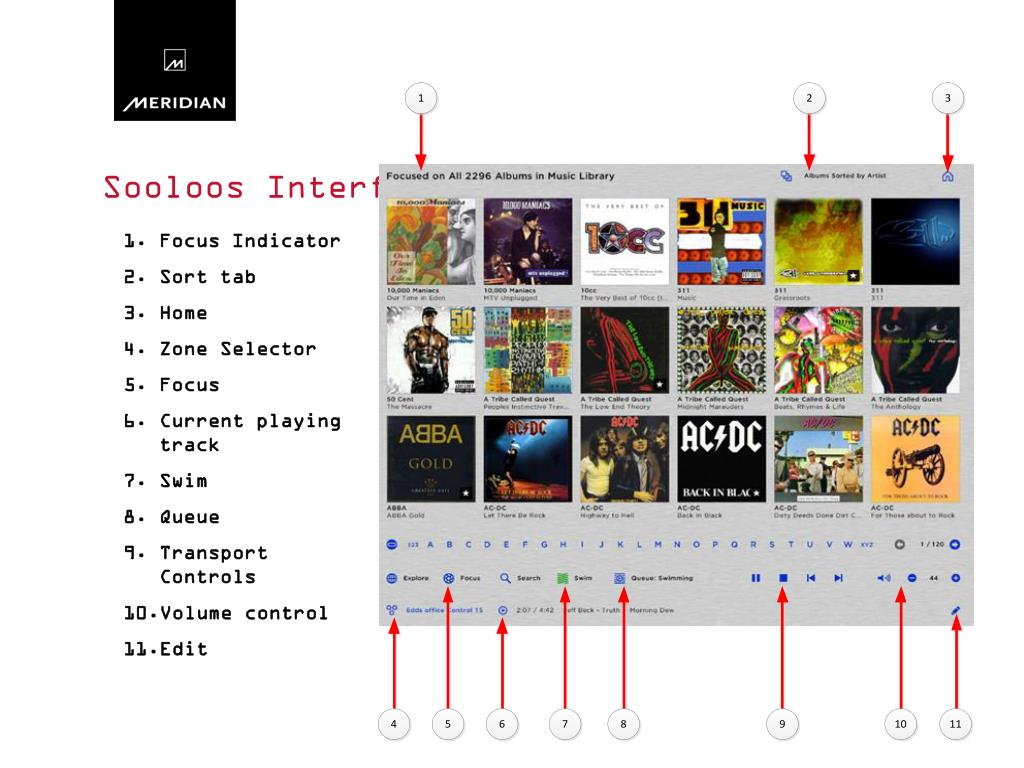This screenshot has height=768, width=1024.
Task: Jump to letter A in the index
Action: [x=430, y=544]
